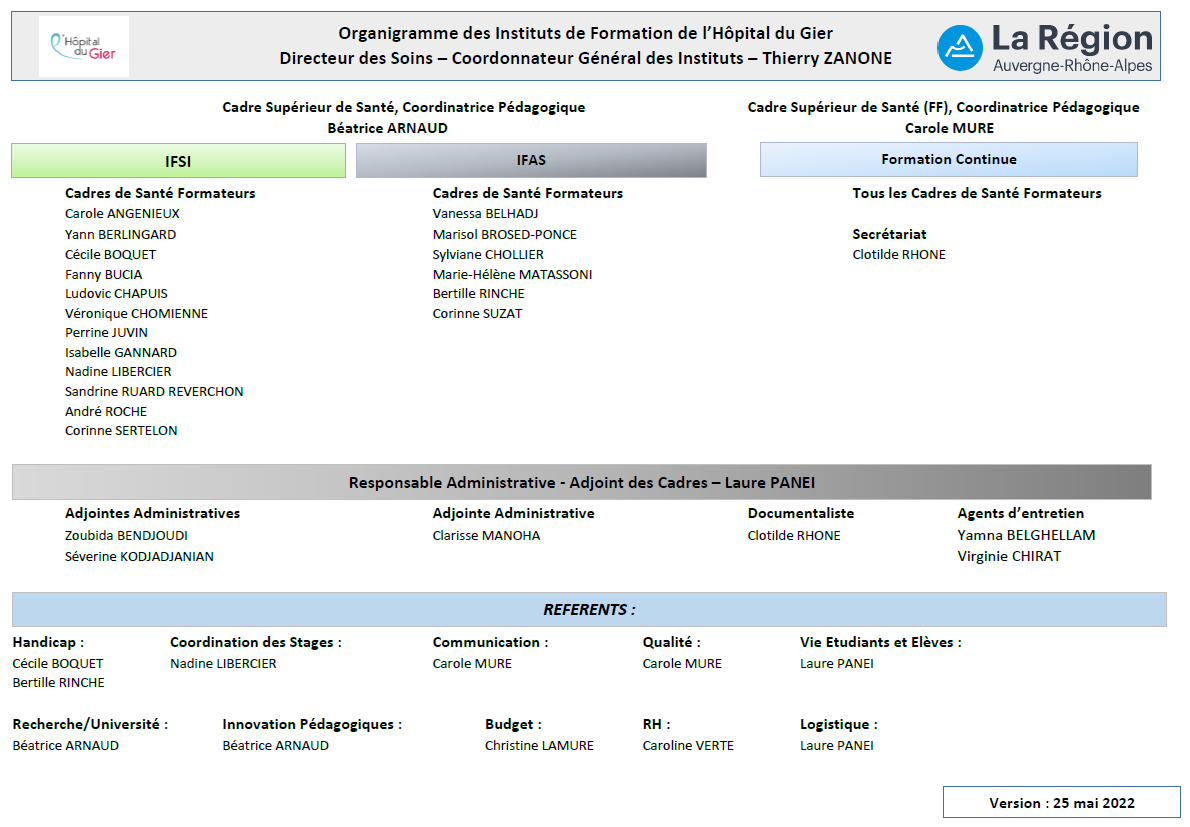Select Sandrine RUARD REVERCHON in IFSI list
Screen dimensions: 1190x827
point(154,391)
